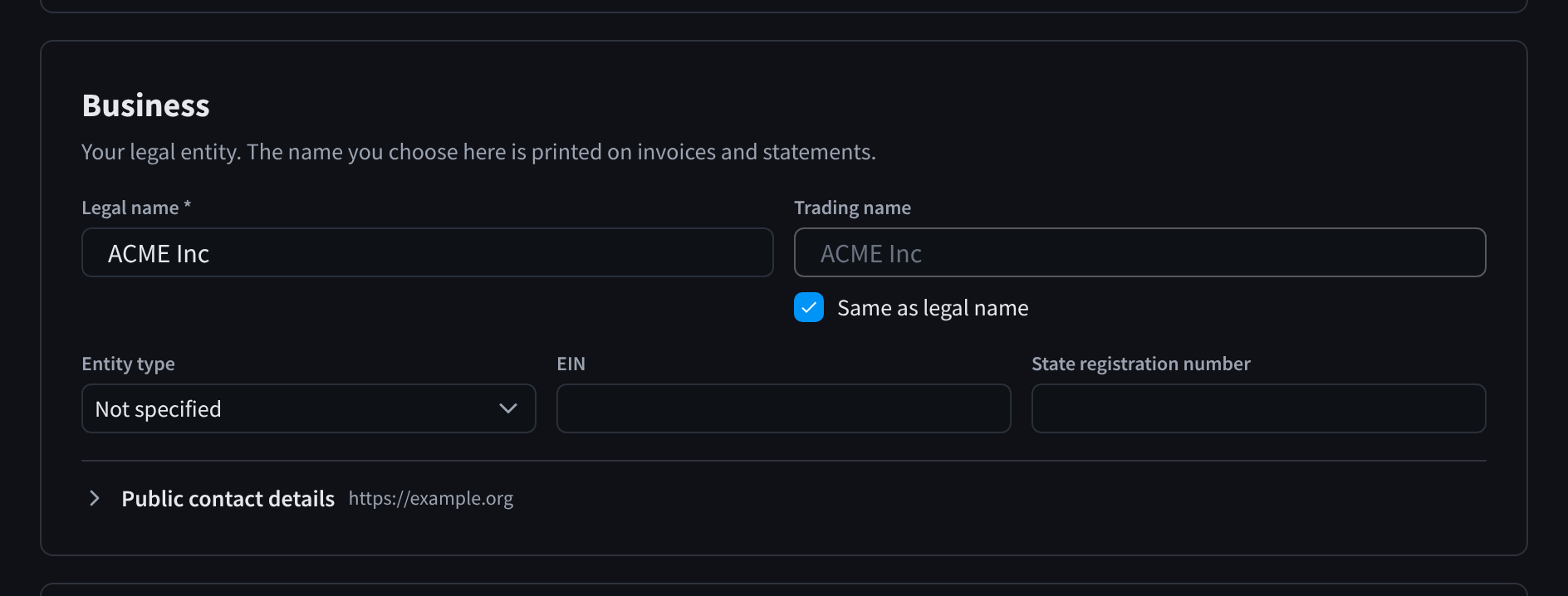Click the legal entity description text
This screenshot has height=596, width=1568.
[x=478, y=152]
